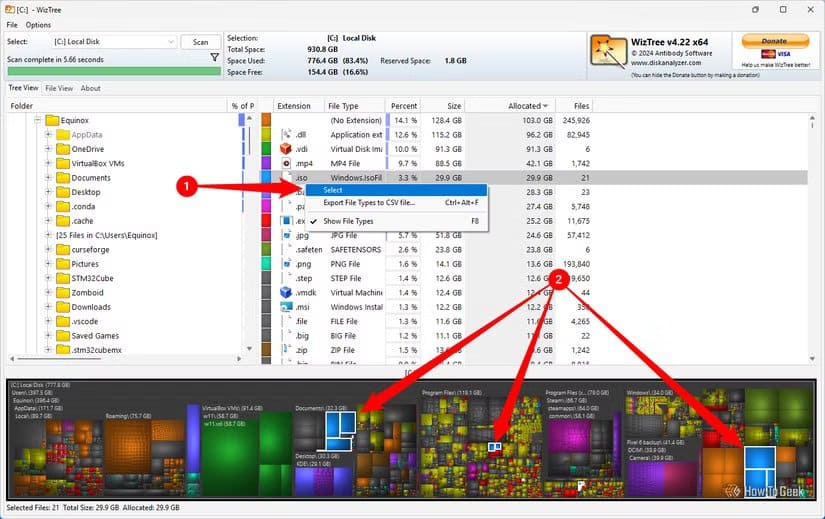Click the .mp4 file type icon

click(x=286, y=163)
